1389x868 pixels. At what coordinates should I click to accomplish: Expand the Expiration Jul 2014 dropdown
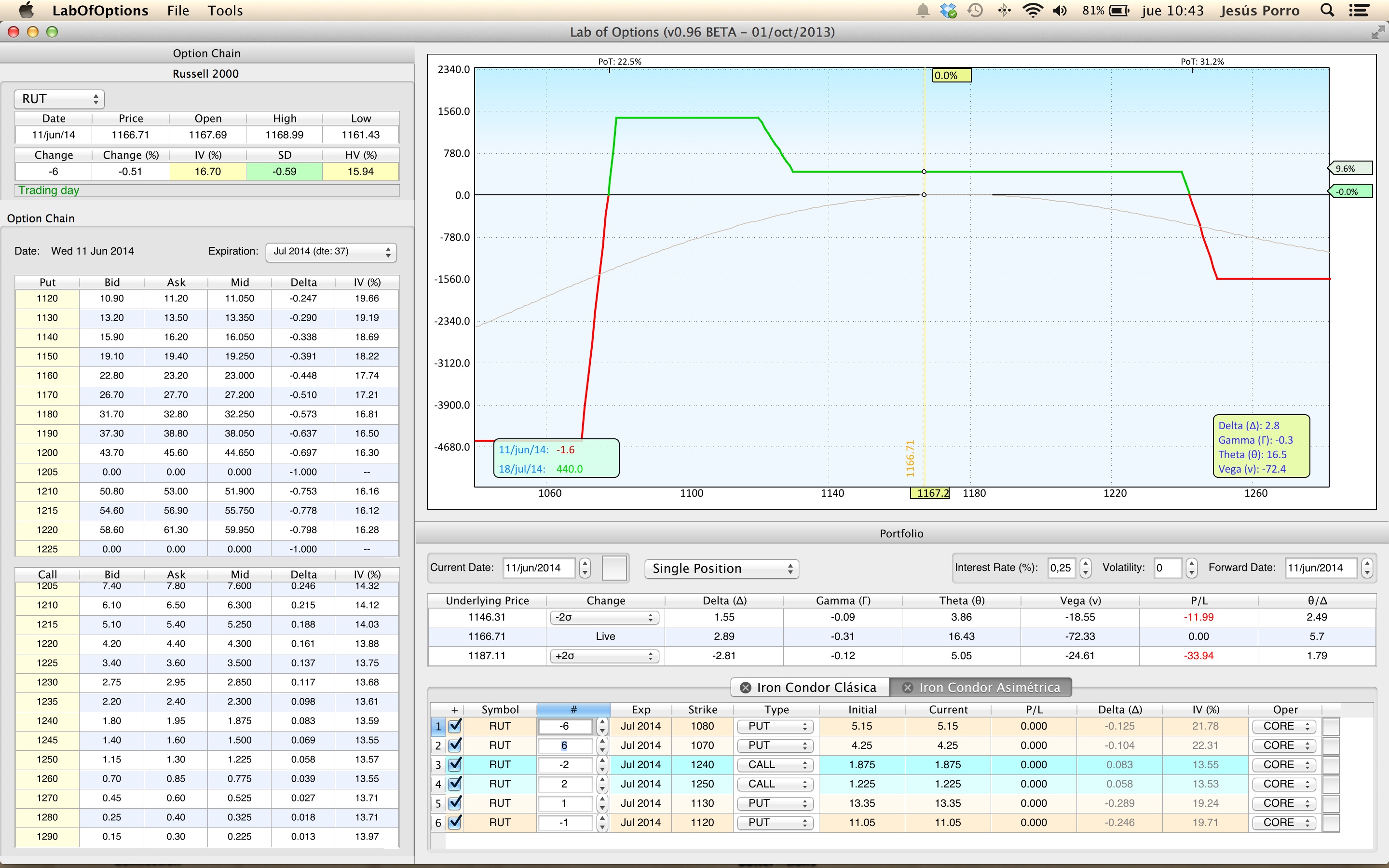coord(331,252)
